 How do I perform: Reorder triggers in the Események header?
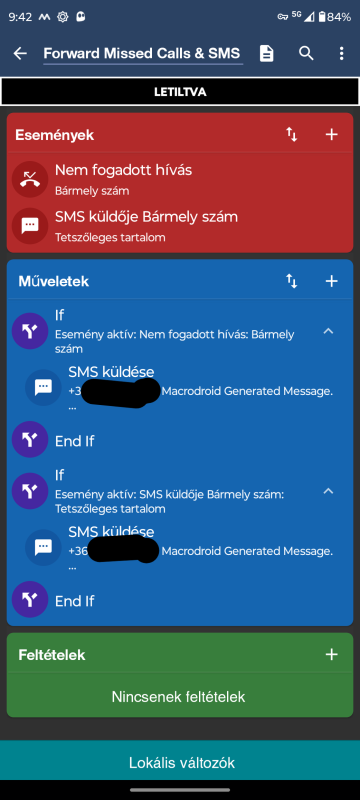click(x=292, y=135)
